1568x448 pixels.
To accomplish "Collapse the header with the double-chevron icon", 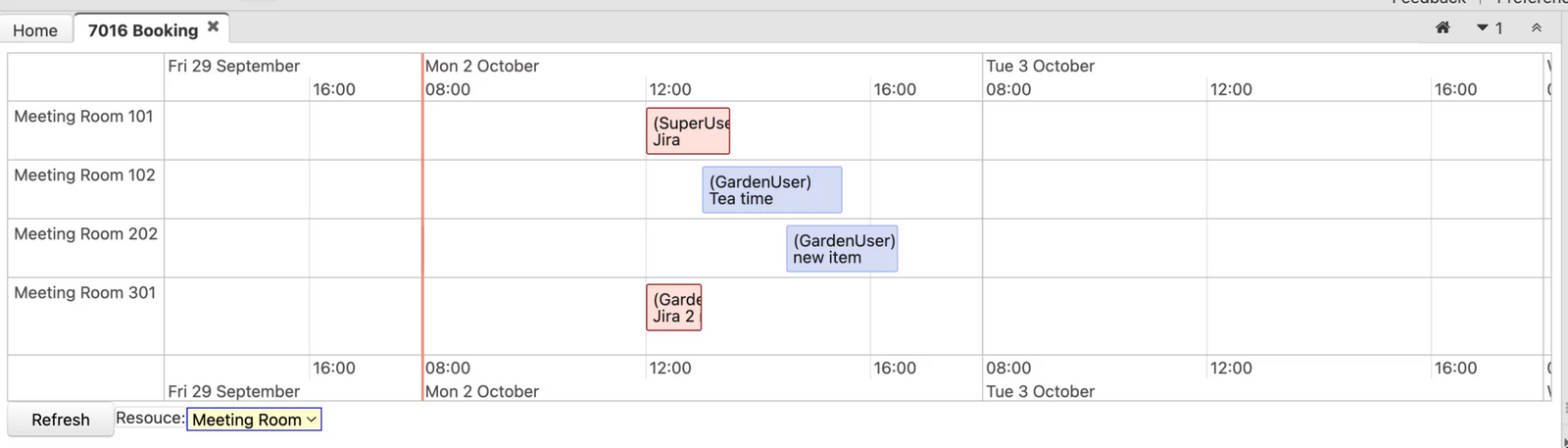I will click(1537, 27).
